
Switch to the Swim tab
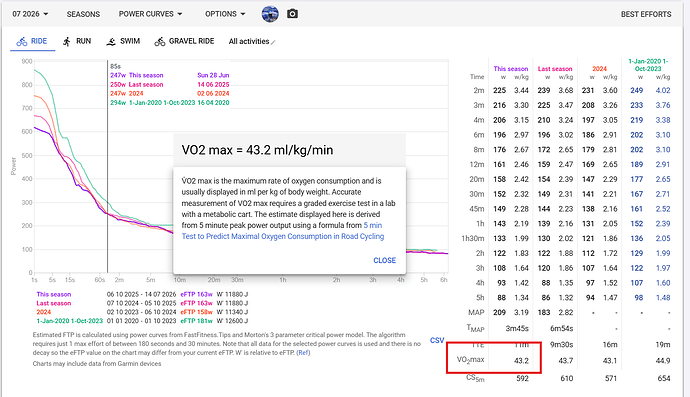123,41
